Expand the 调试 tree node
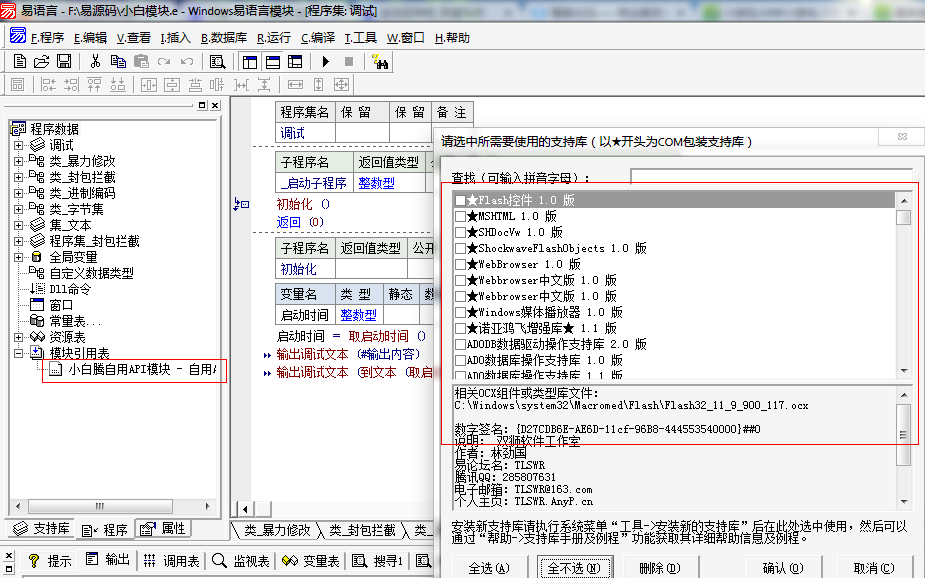Viewport: 925px width, 578px height. click(18, 145)
